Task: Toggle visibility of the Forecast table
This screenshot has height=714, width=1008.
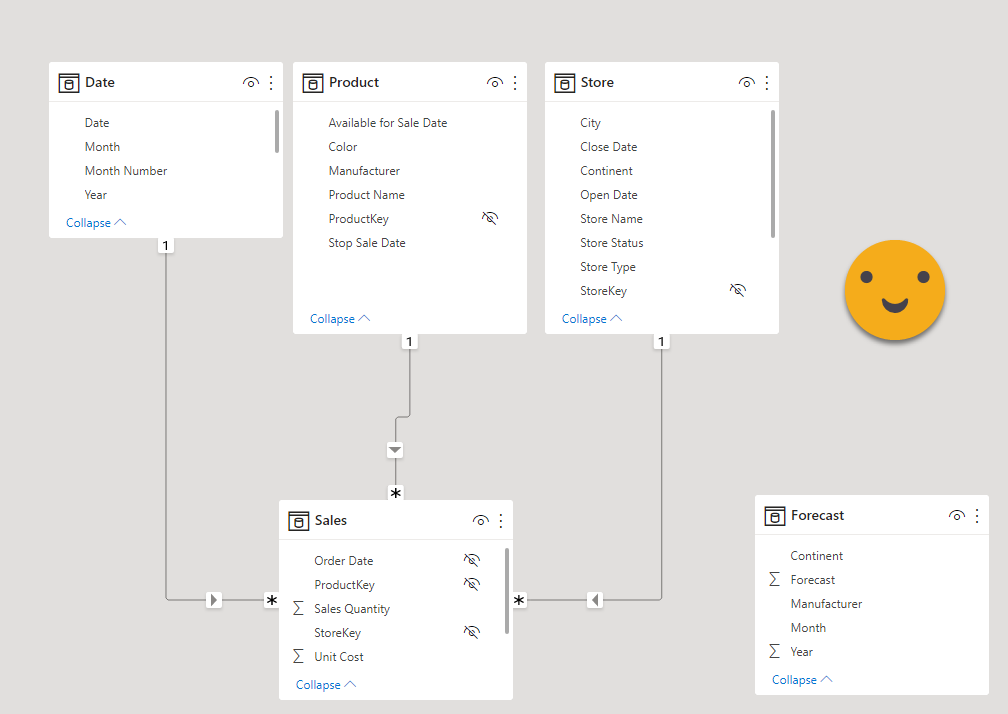Action: click(957, 516)
